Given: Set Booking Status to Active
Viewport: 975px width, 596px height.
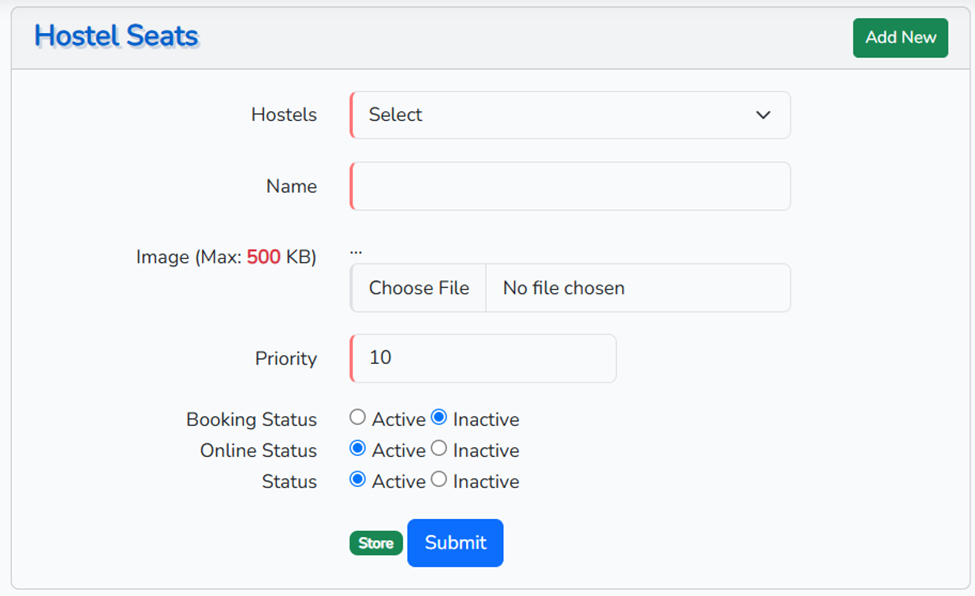Looking at the screenshot, I should pyautogui.click(x=358, y=418).
